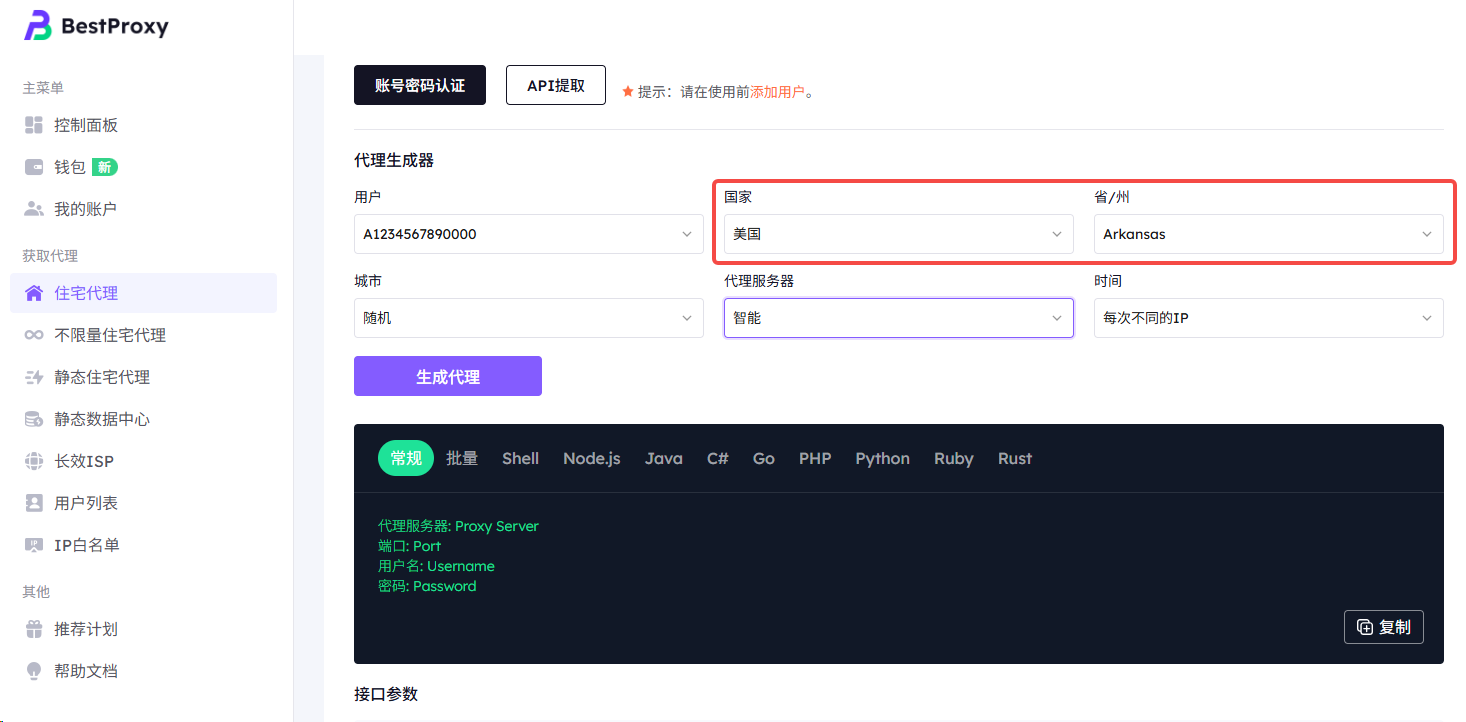Open the 时间 rotation dropdown
The image size is (1466, 722).
(1268, 318)
